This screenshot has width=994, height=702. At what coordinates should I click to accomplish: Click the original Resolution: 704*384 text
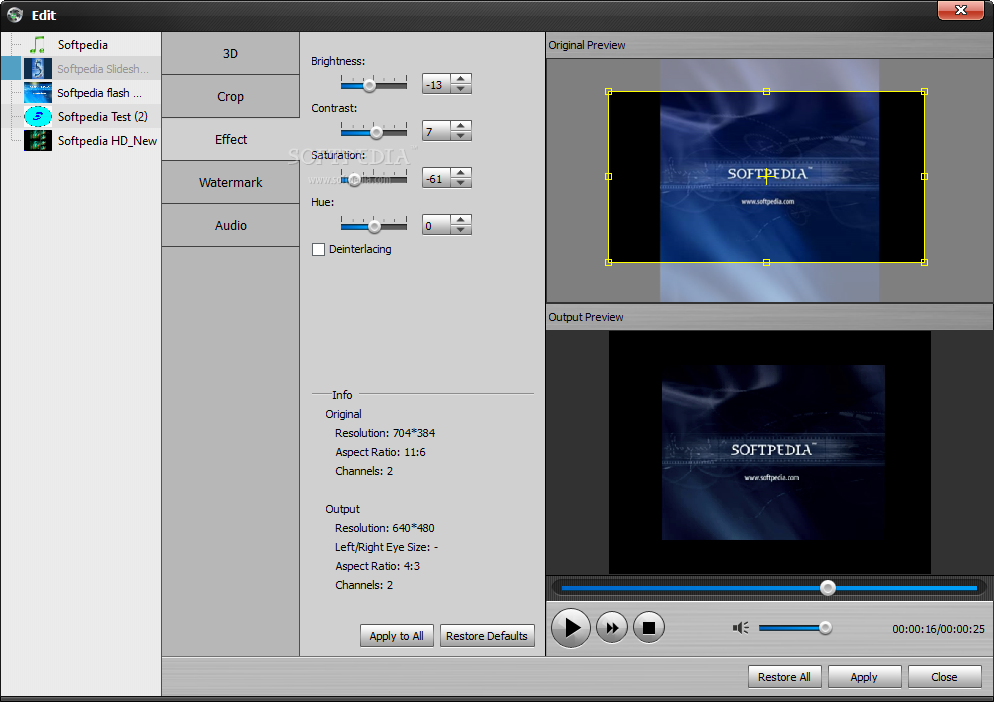coord(385,433)
